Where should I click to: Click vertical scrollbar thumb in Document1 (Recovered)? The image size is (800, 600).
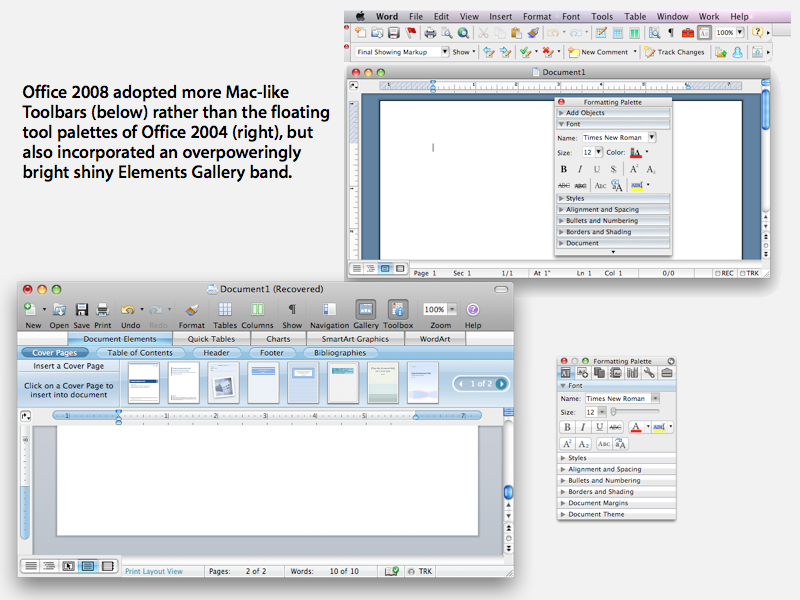pos(508,492)
